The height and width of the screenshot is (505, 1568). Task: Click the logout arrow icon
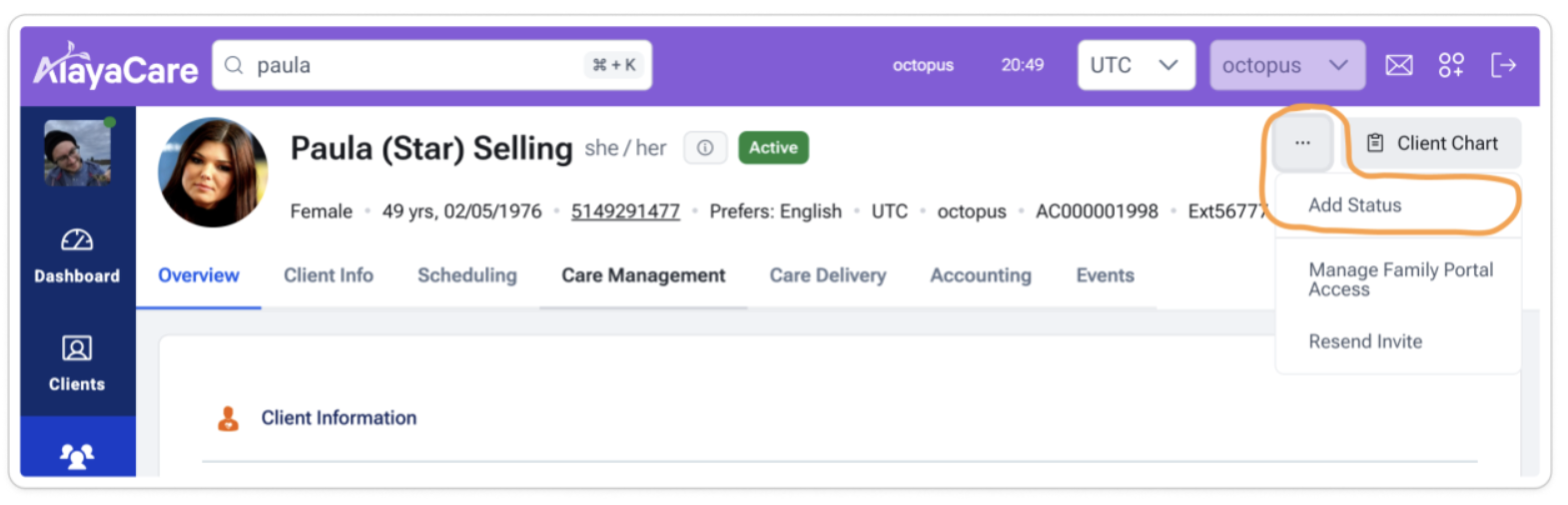(x=1503, y=66)
